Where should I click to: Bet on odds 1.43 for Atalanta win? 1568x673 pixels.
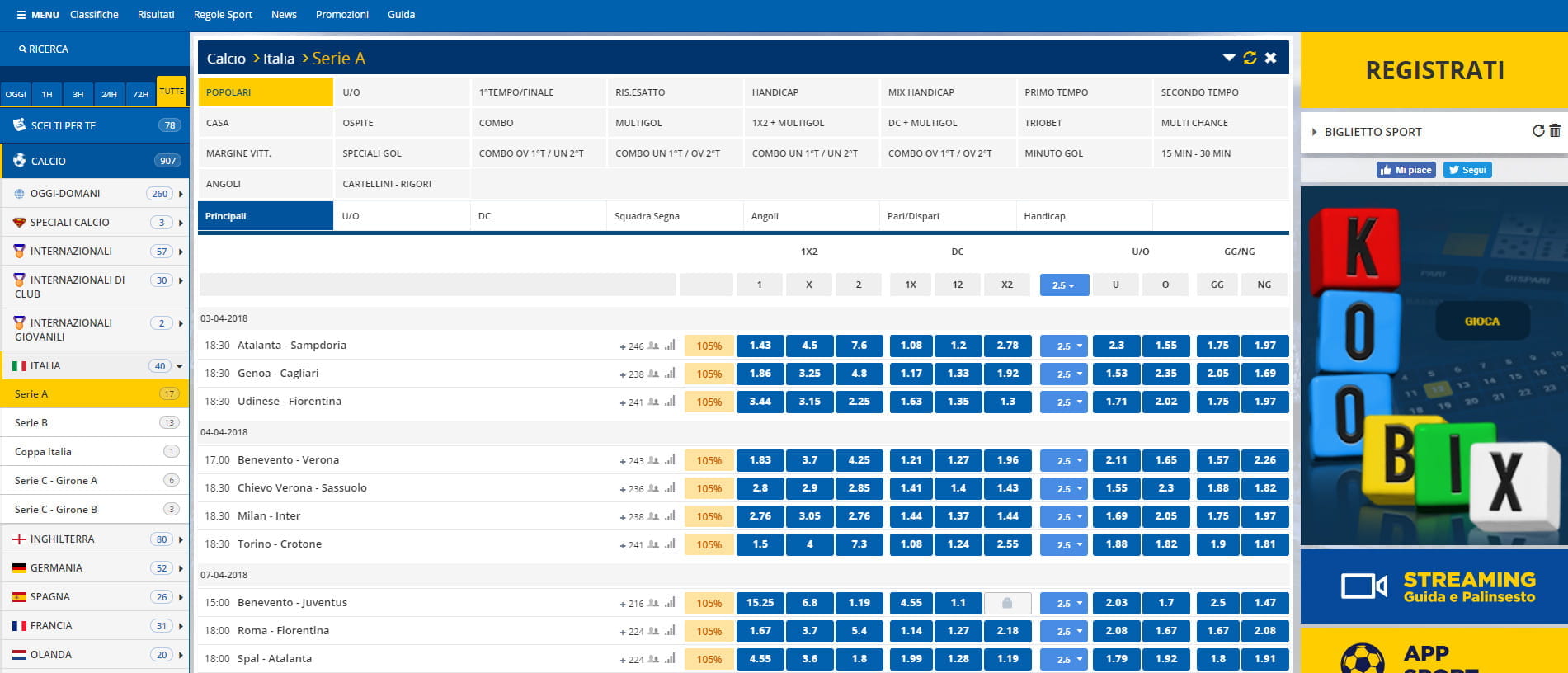[x=760, y=346]
